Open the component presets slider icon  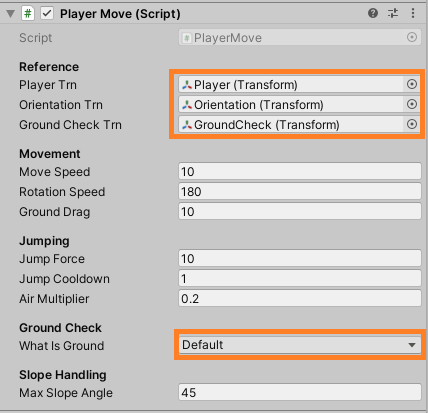(x=393, y=13)
